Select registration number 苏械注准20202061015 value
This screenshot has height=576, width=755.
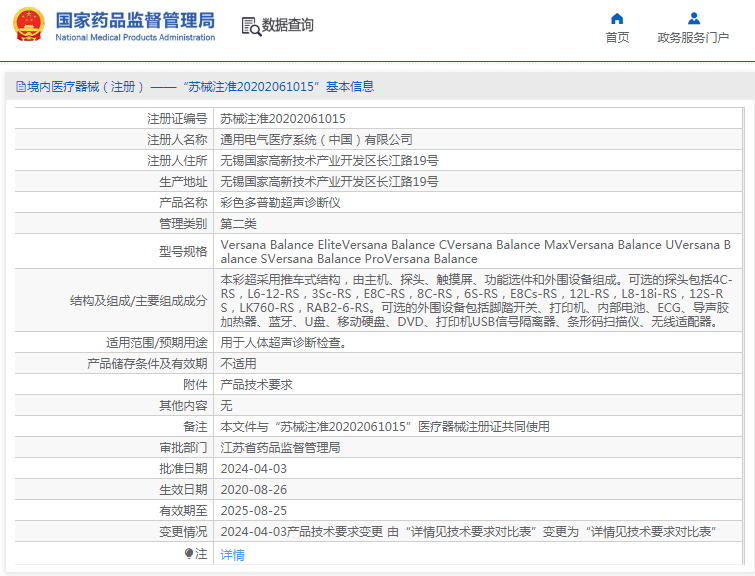pos(283,119)
